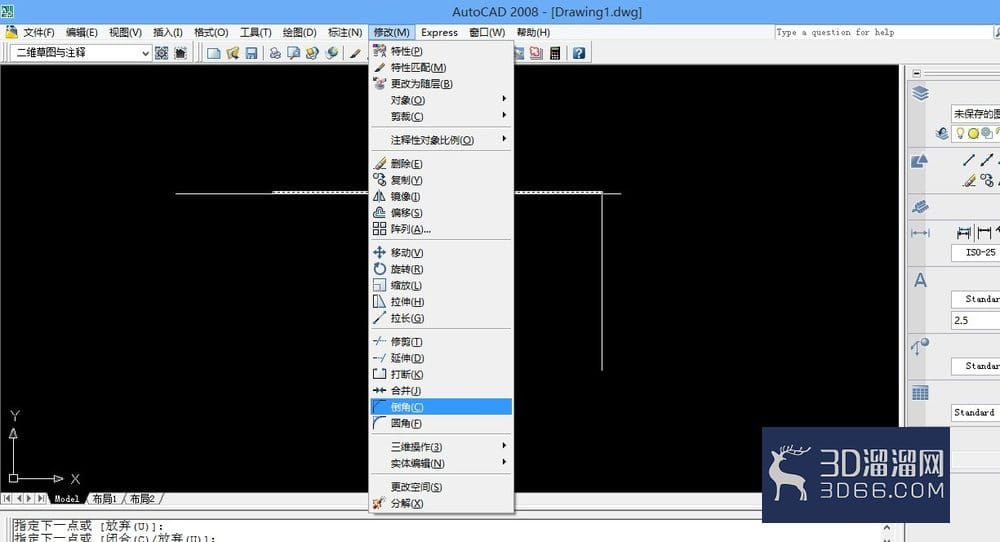This screenshot has width=1000, height=542.
Task: Click the 2D Draw panel icon
Action: [x=920, y=161]
